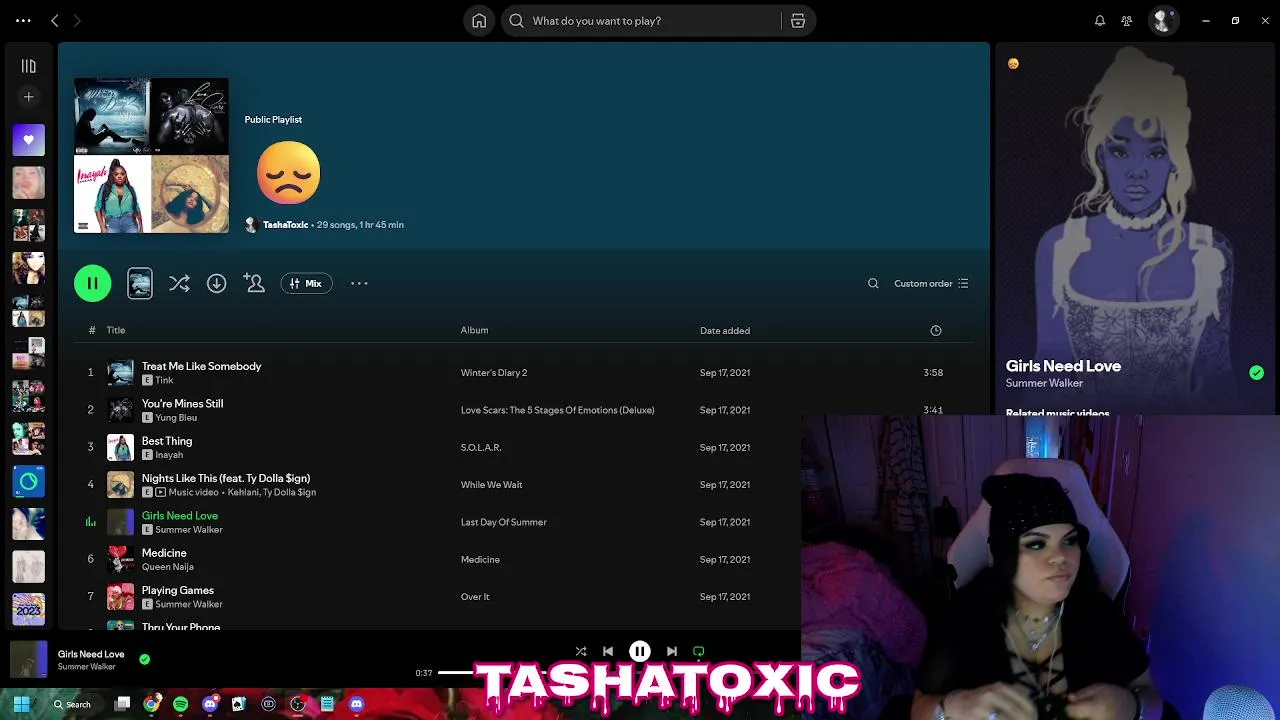
Task: Open Friend Activity people icon
Action: coord(1127,21)
